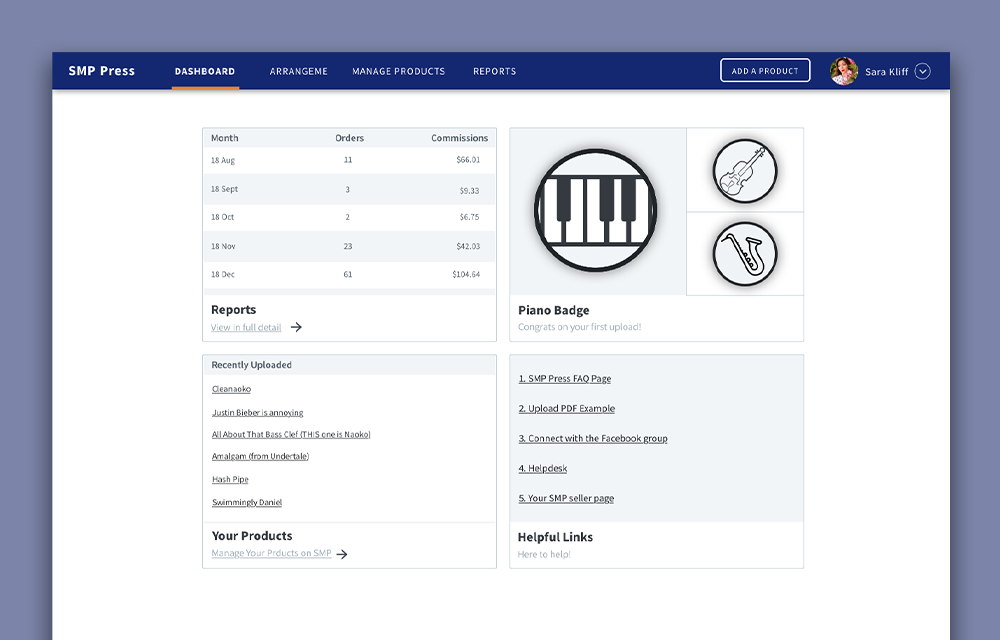Click the Your Products heading

(252, 536)
